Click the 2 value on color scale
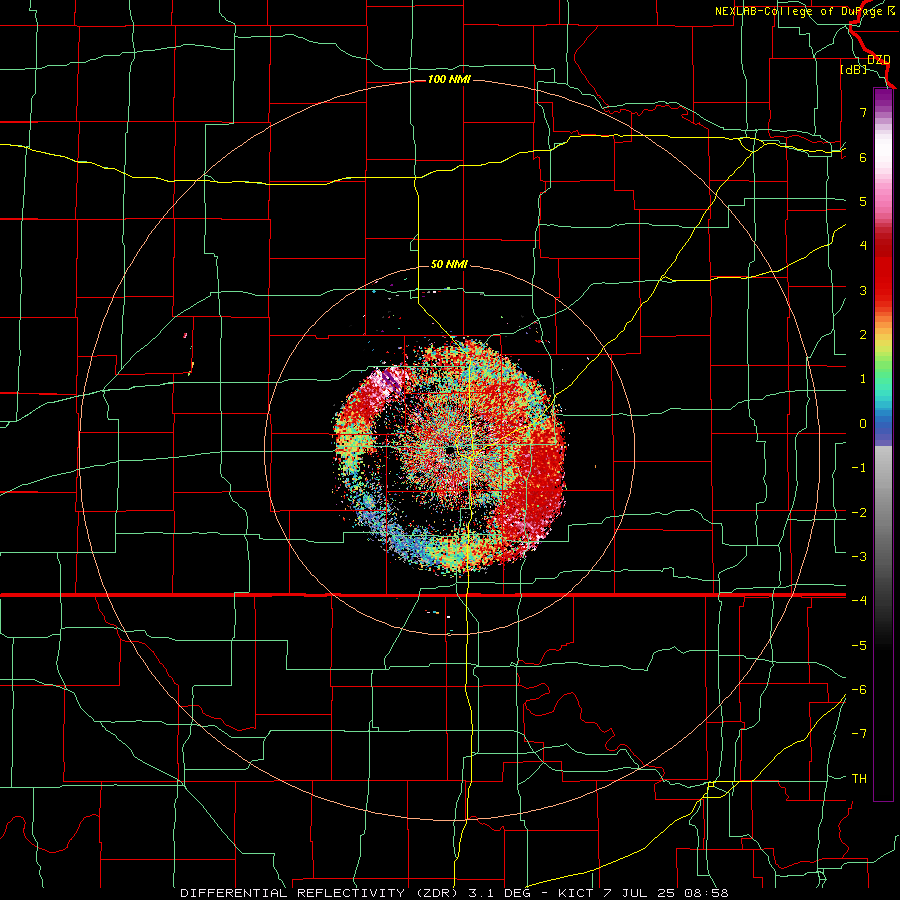 tap(863, 335)
